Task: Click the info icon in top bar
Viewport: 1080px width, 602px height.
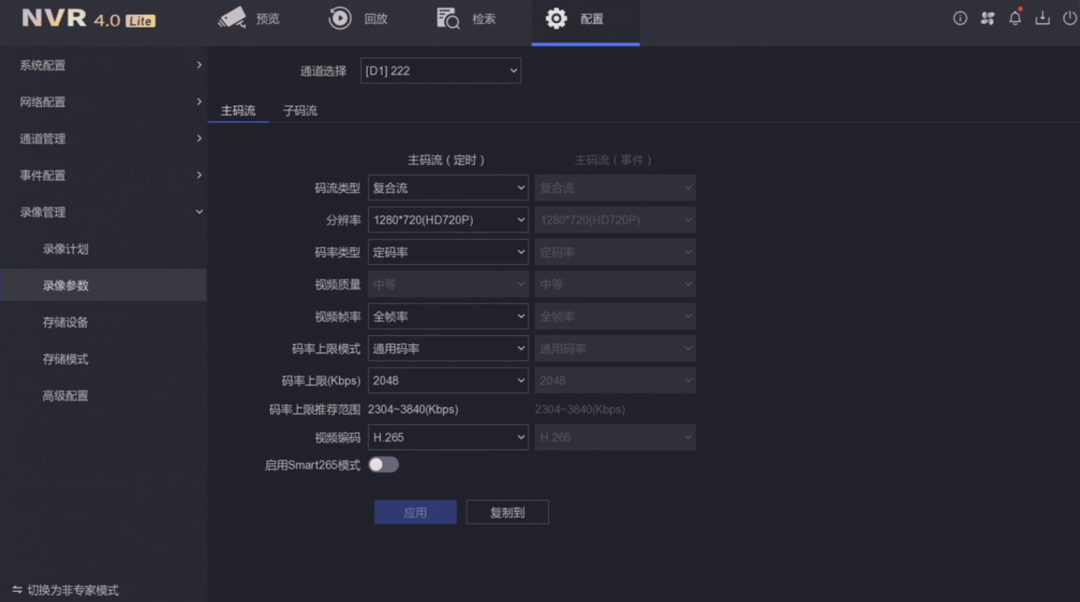Action: tap(960, 19)
